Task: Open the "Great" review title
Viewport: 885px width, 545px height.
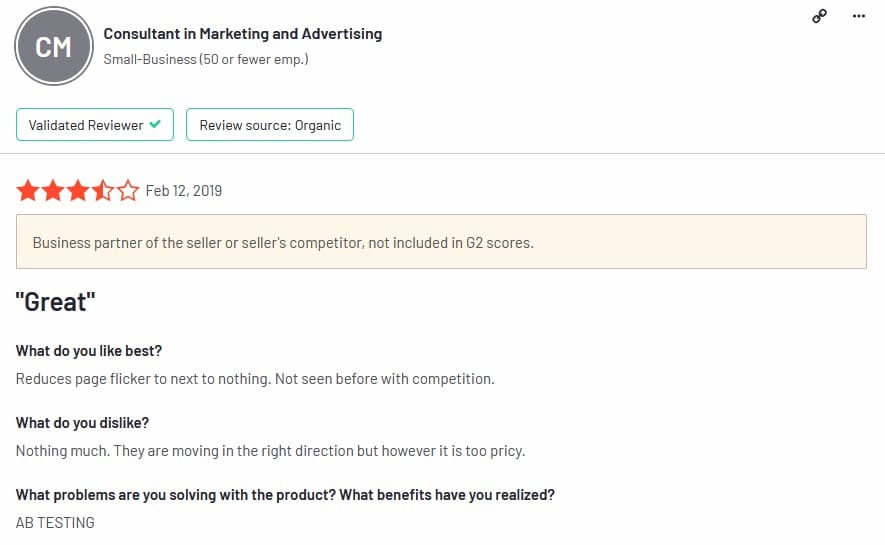Action: pyautogui.click(x=55, y=301)
